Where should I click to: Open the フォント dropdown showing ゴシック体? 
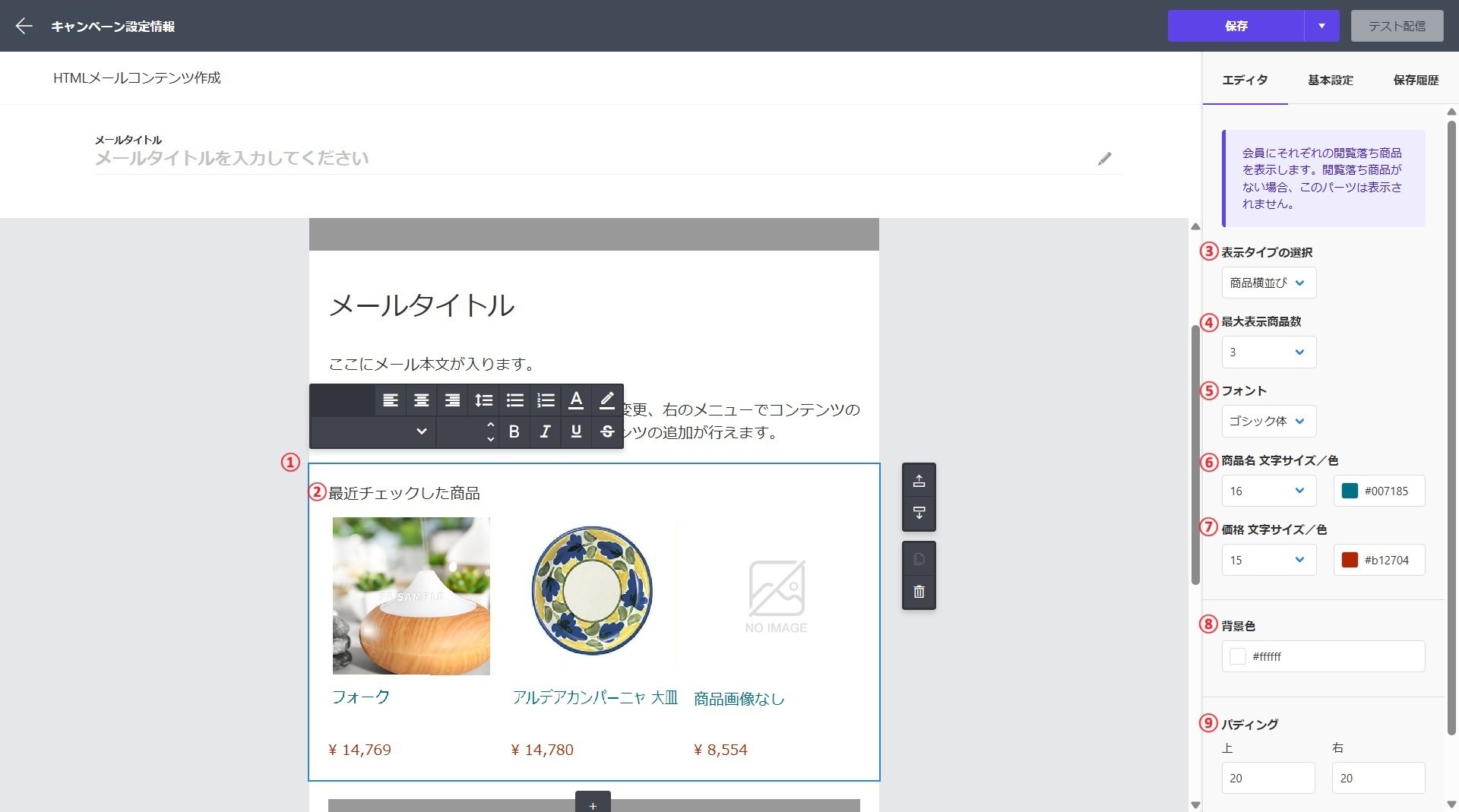coord(1268,421)
